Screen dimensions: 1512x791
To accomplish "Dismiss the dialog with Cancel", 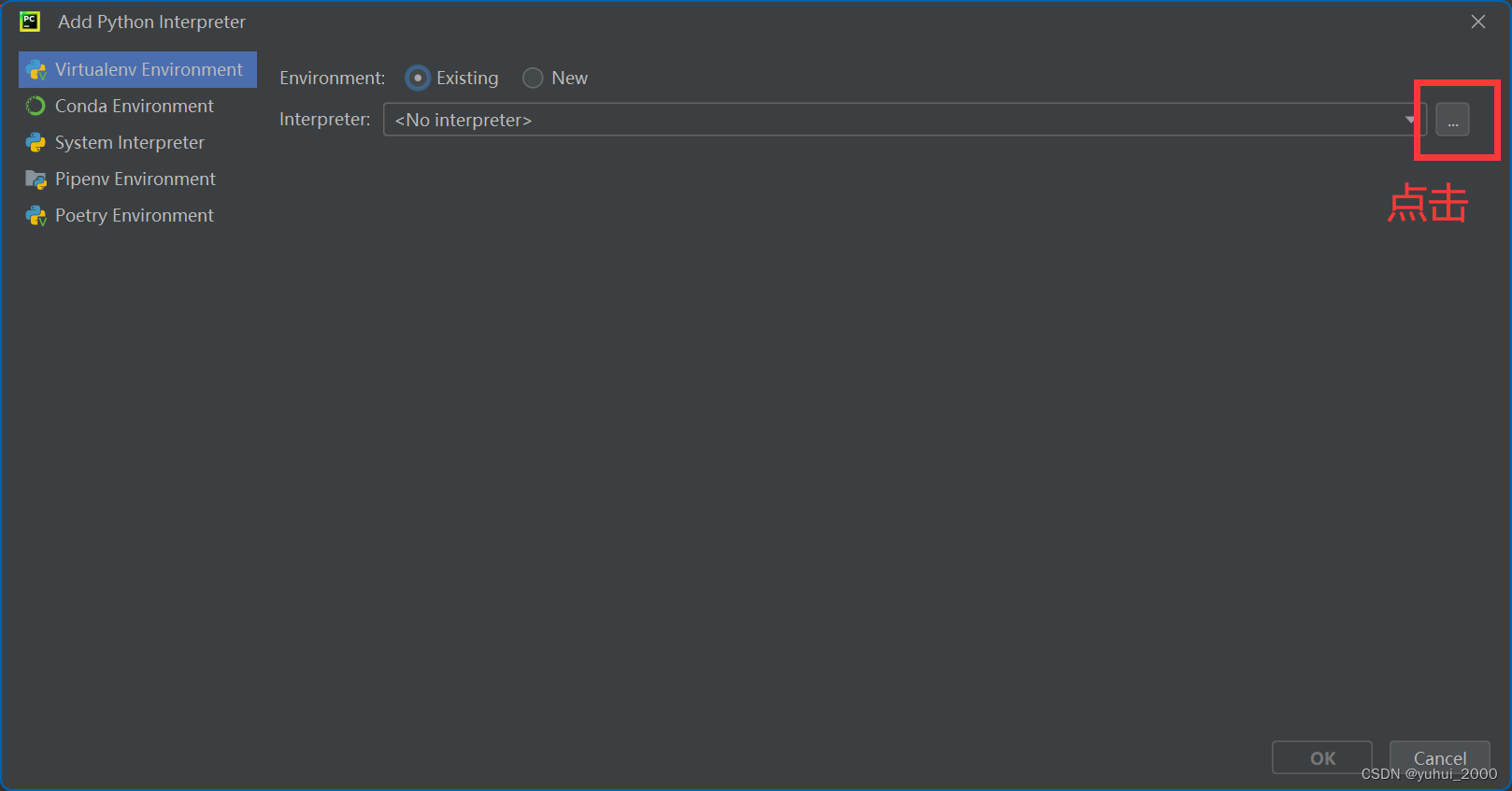I will [x=1440, y=757].
